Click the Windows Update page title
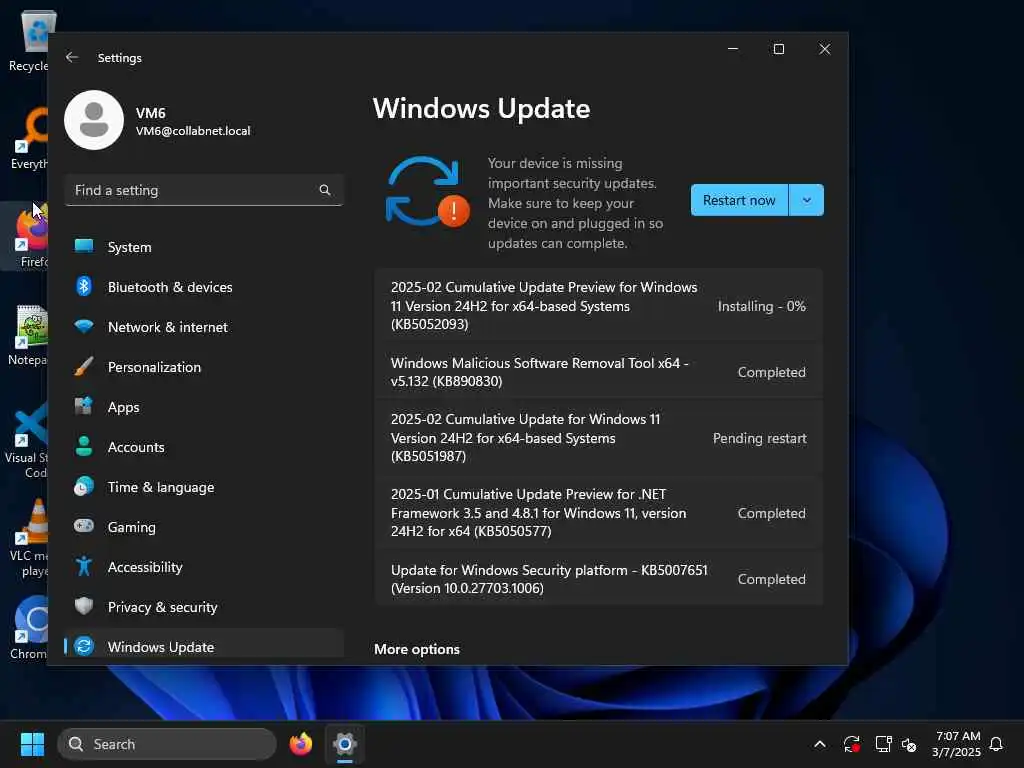 [481, 108]
